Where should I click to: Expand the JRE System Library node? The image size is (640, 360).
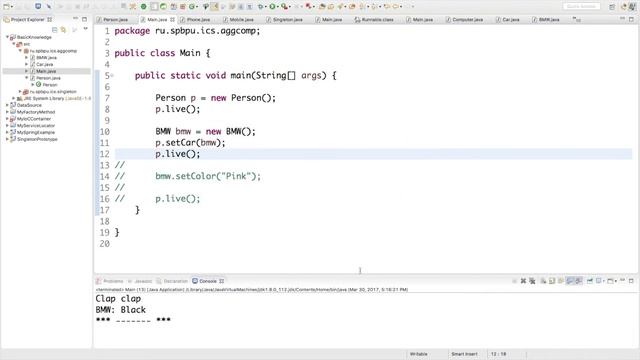pyautogui.click(x=14, y=98)
